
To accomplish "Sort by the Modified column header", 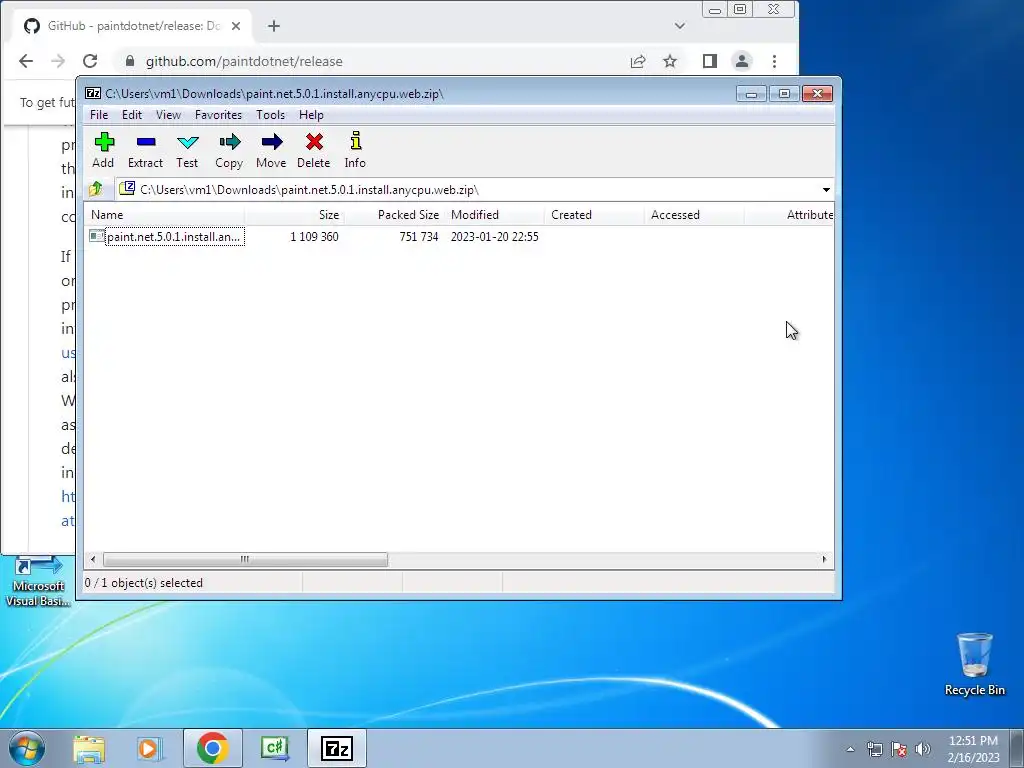I will [494, 215].
